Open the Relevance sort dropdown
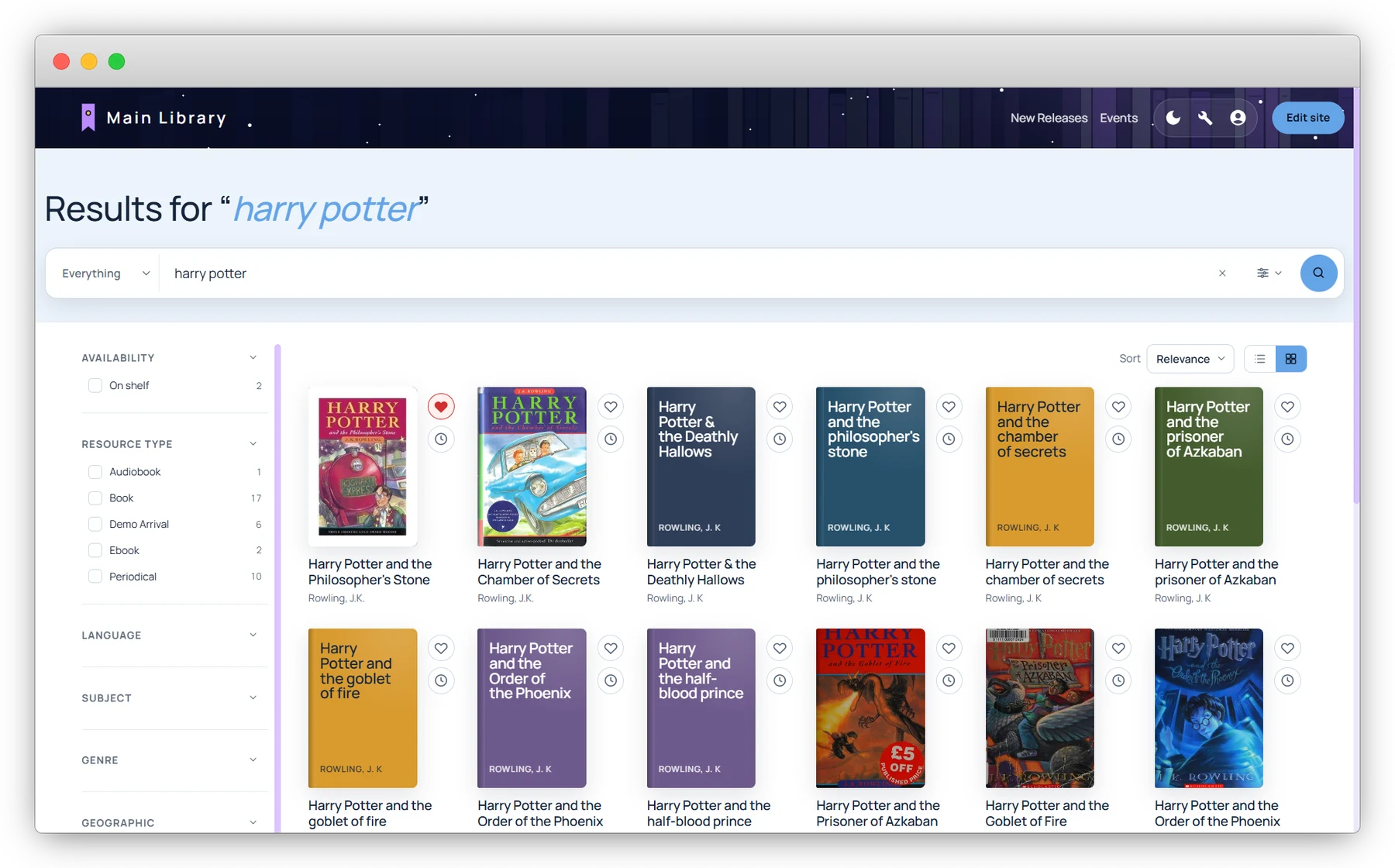 (1190, 359)
